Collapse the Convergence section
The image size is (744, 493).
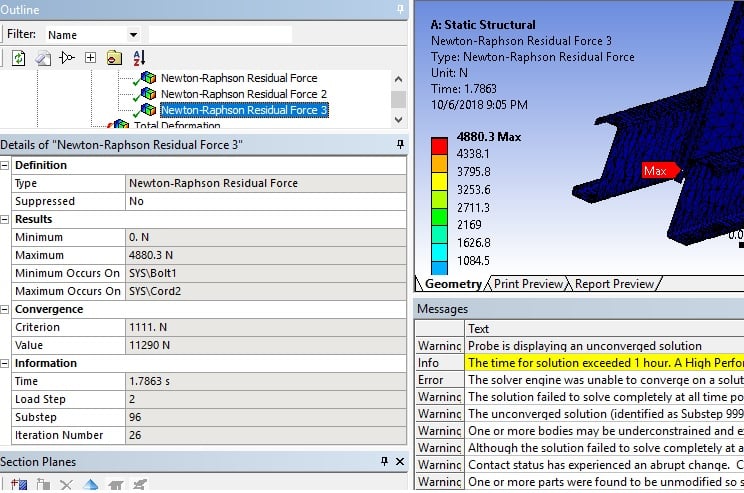[5, 309]
